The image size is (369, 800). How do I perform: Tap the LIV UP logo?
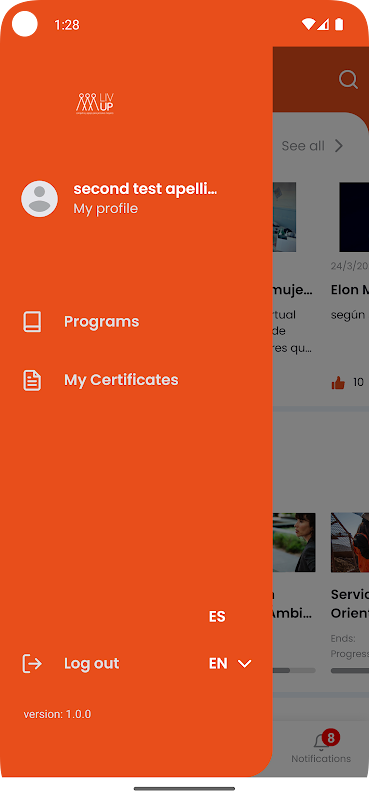[95, 103]
